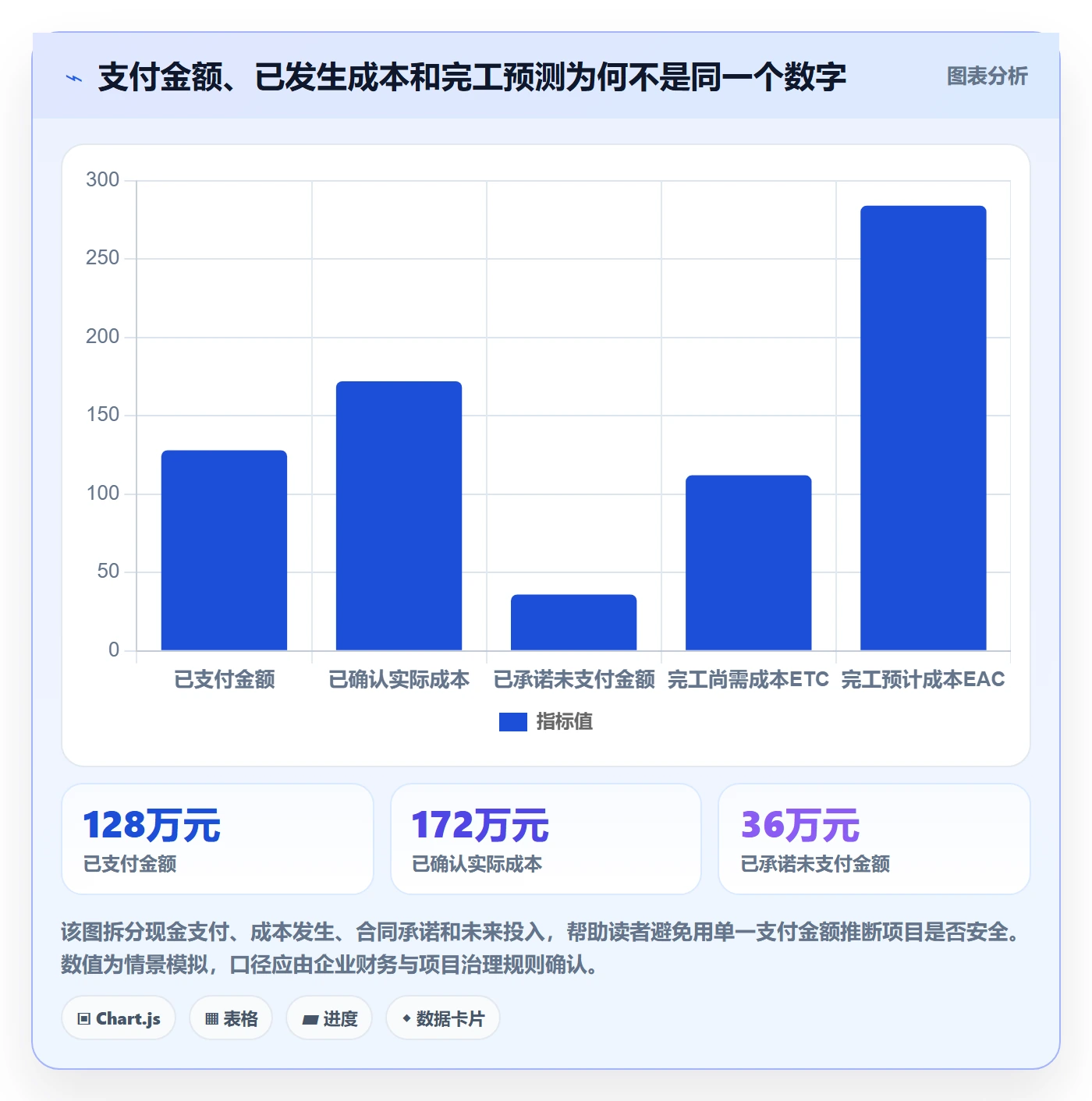Click the 已确认实际成本 axis label
1092x1101 pixels.
pyautogui.click(x=399, y=680)
